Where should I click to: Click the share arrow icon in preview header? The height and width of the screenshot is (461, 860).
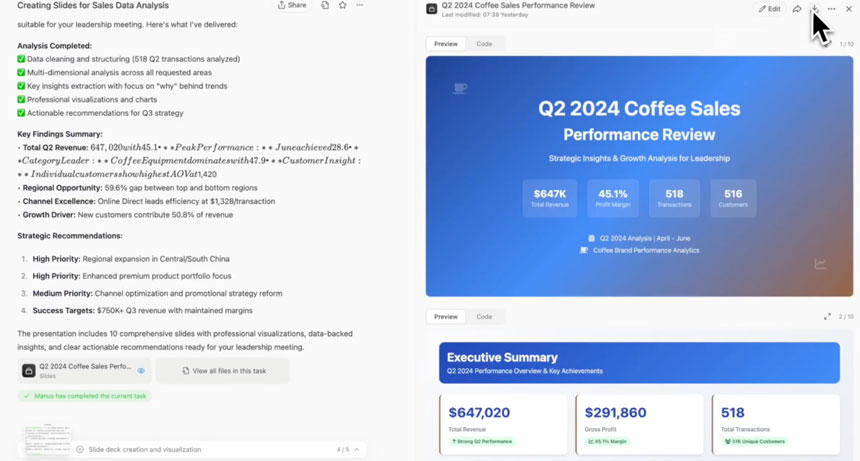tap(796, 9)
